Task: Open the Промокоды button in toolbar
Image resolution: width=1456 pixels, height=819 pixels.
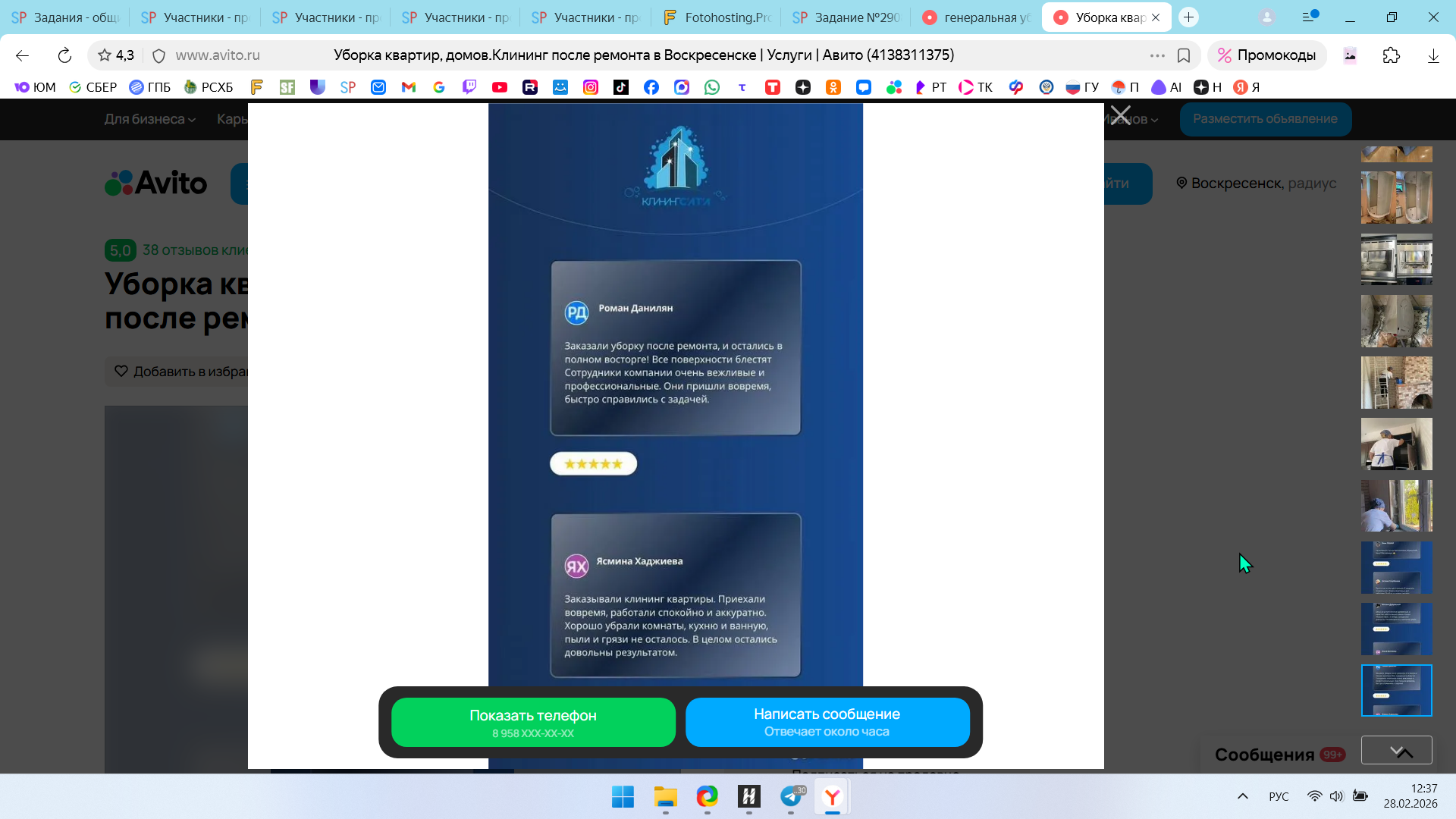Action: click(1266, 55)
